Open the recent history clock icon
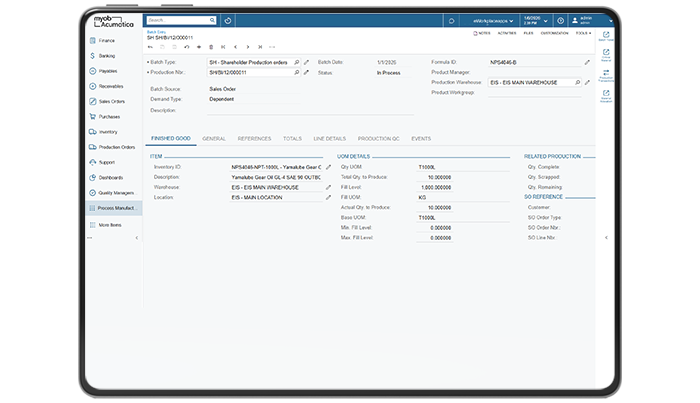The image size is (700, 403). pyautogui.click(x=228, y=21)
